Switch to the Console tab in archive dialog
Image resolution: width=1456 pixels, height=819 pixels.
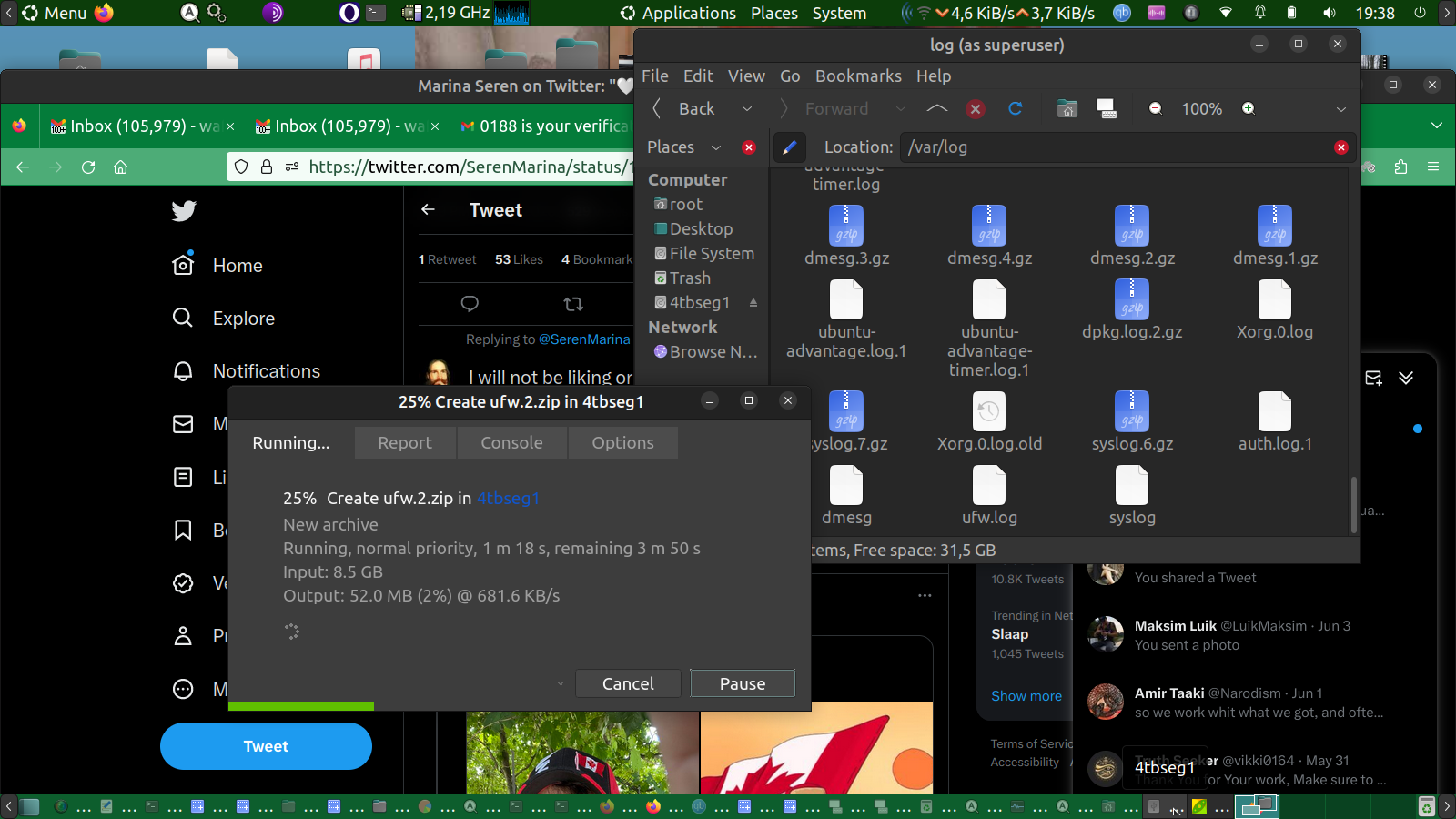(511, 443)
